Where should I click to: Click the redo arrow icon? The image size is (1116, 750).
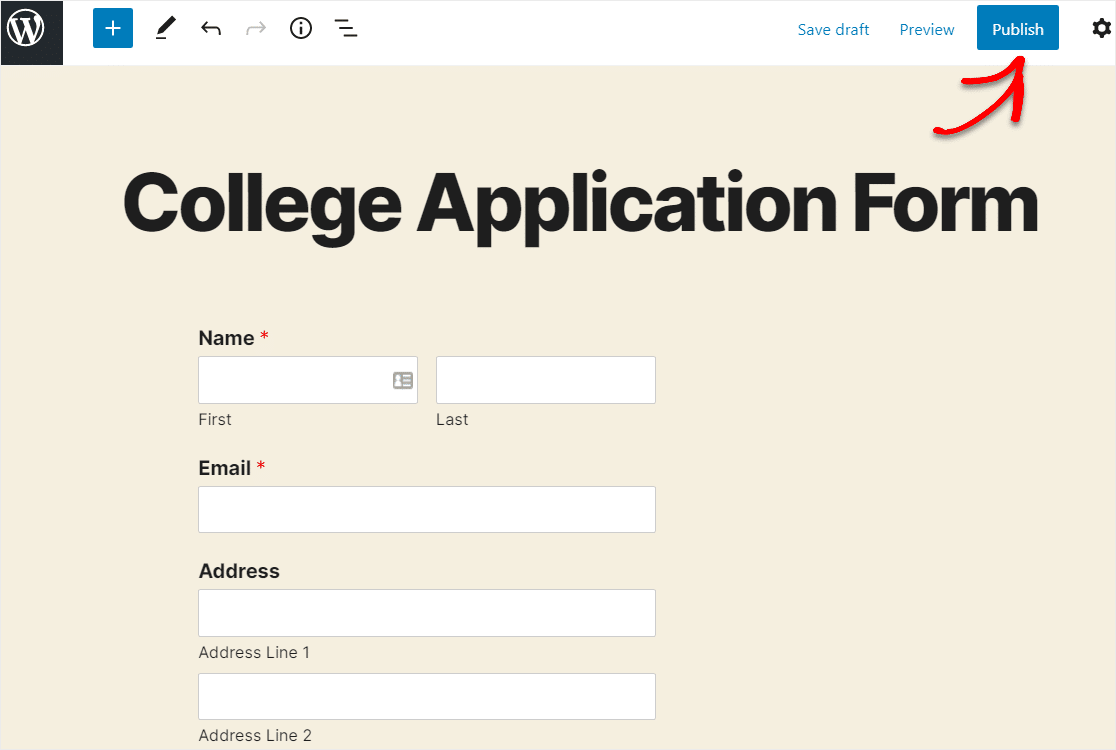(x=256, y=28)
